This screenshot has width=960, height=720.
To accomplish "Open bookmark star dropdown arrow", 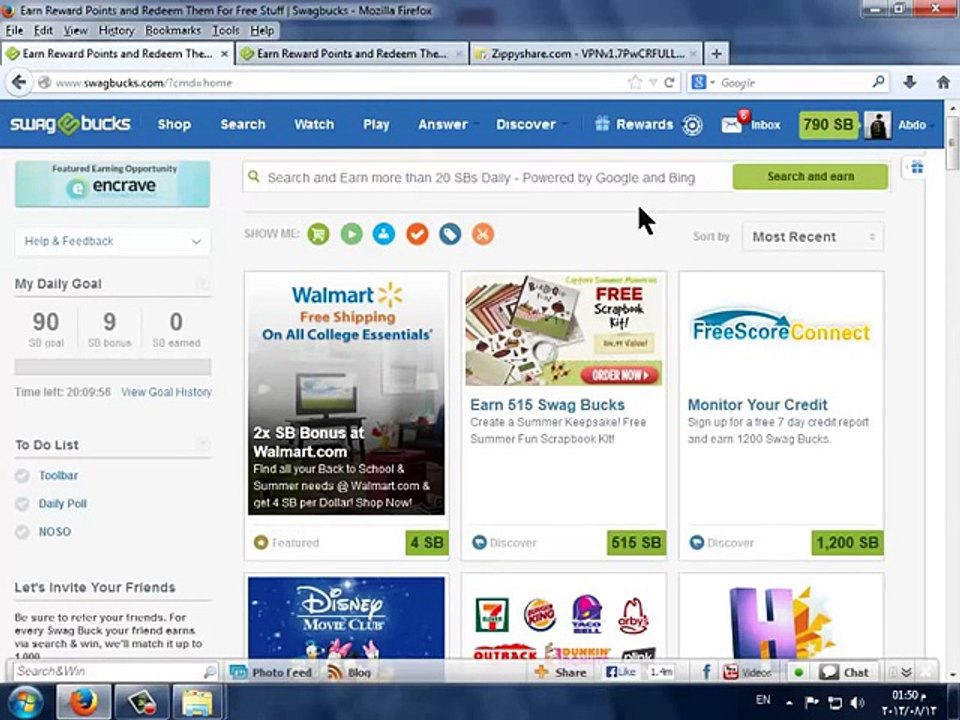I will pos(653,82).
